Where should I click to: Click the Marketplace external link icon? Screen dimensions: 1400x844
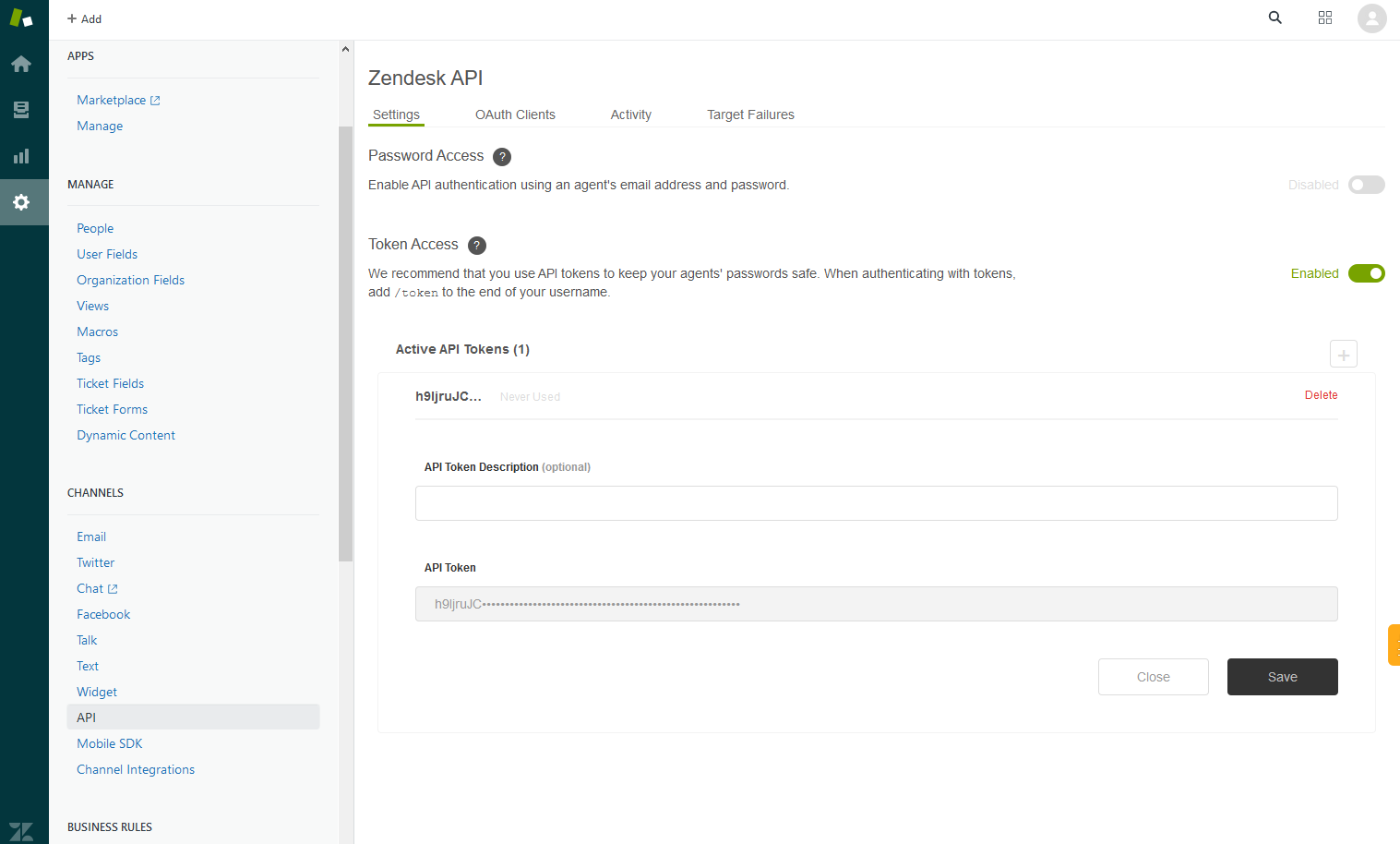pos(155,101)
